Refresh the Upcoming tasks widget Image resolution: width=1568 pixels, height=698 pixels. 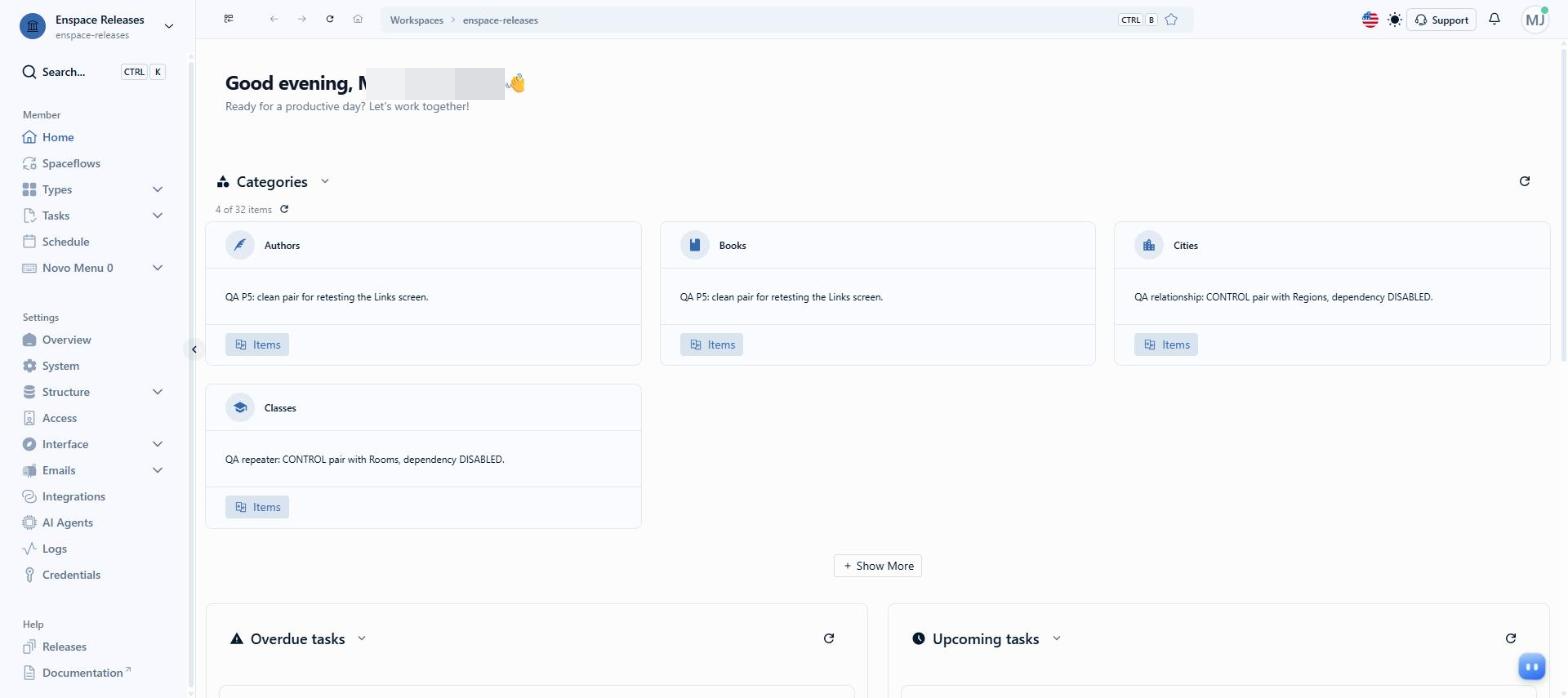point(1510,638)
